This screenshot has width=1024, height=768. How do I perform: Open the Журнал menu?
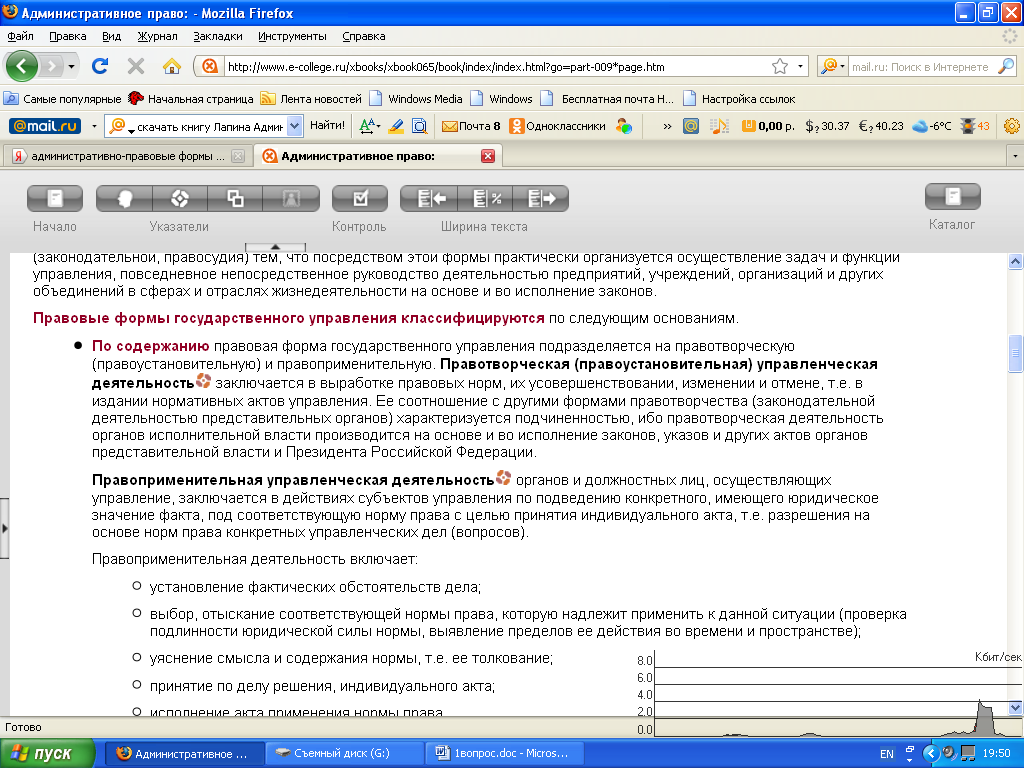coord(157,37)
